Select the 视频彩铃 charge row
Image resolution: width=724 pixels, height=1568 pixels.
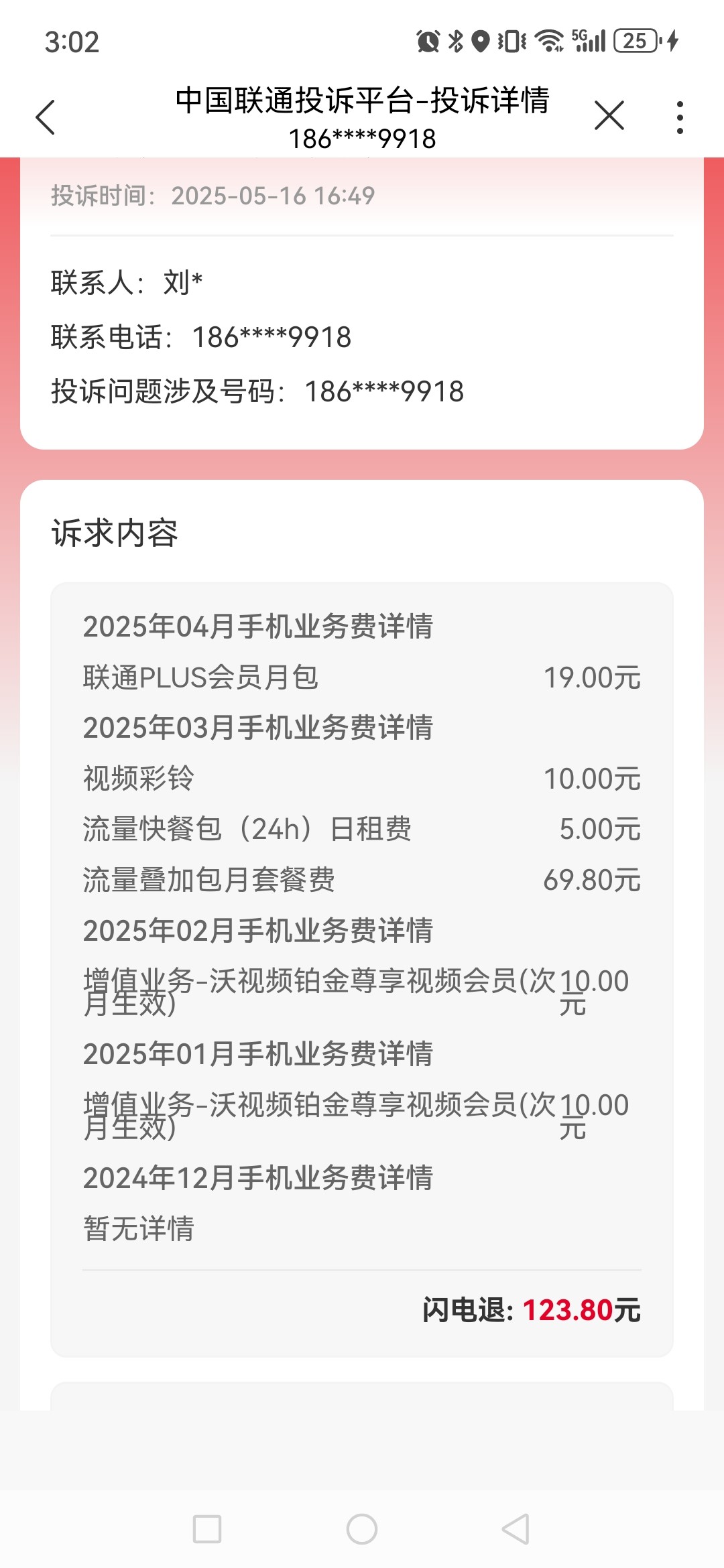362,779
